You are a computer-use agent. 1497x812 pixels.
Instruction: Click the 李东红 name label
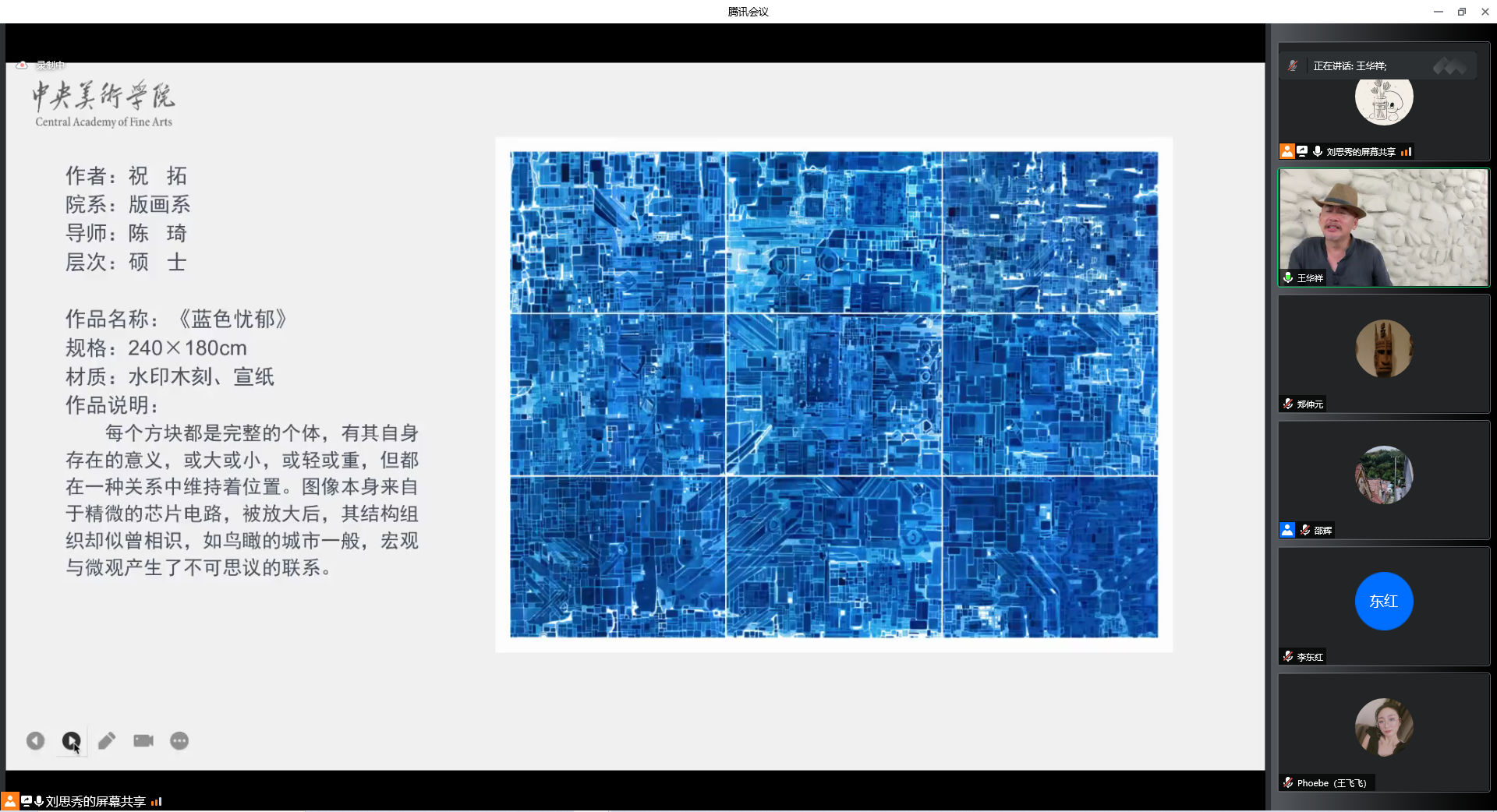[x=1310, y=657]
